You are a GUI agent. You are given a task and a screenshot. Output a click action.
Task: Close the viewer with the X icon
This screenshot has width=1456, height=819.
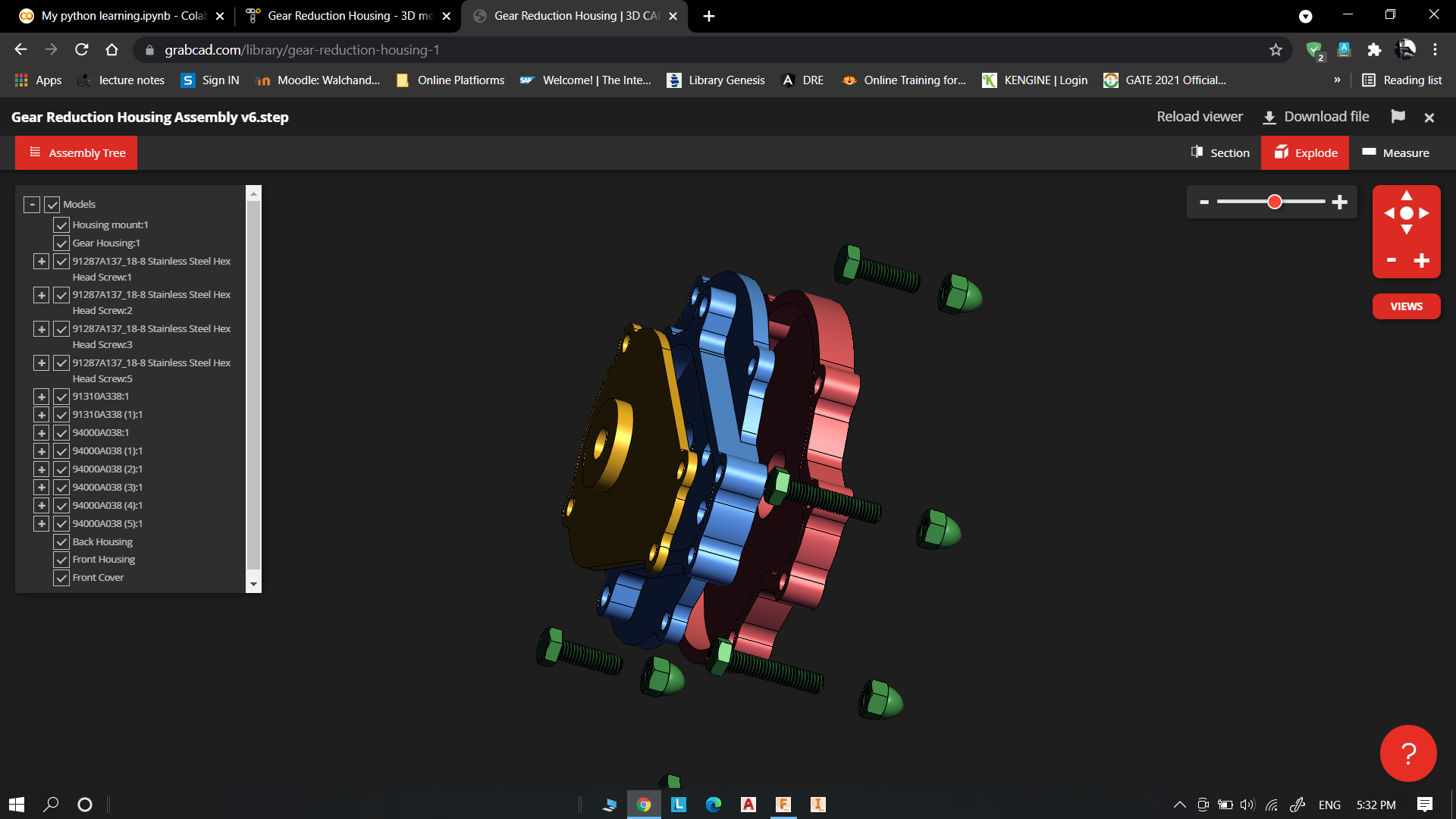click(1429, 118)
